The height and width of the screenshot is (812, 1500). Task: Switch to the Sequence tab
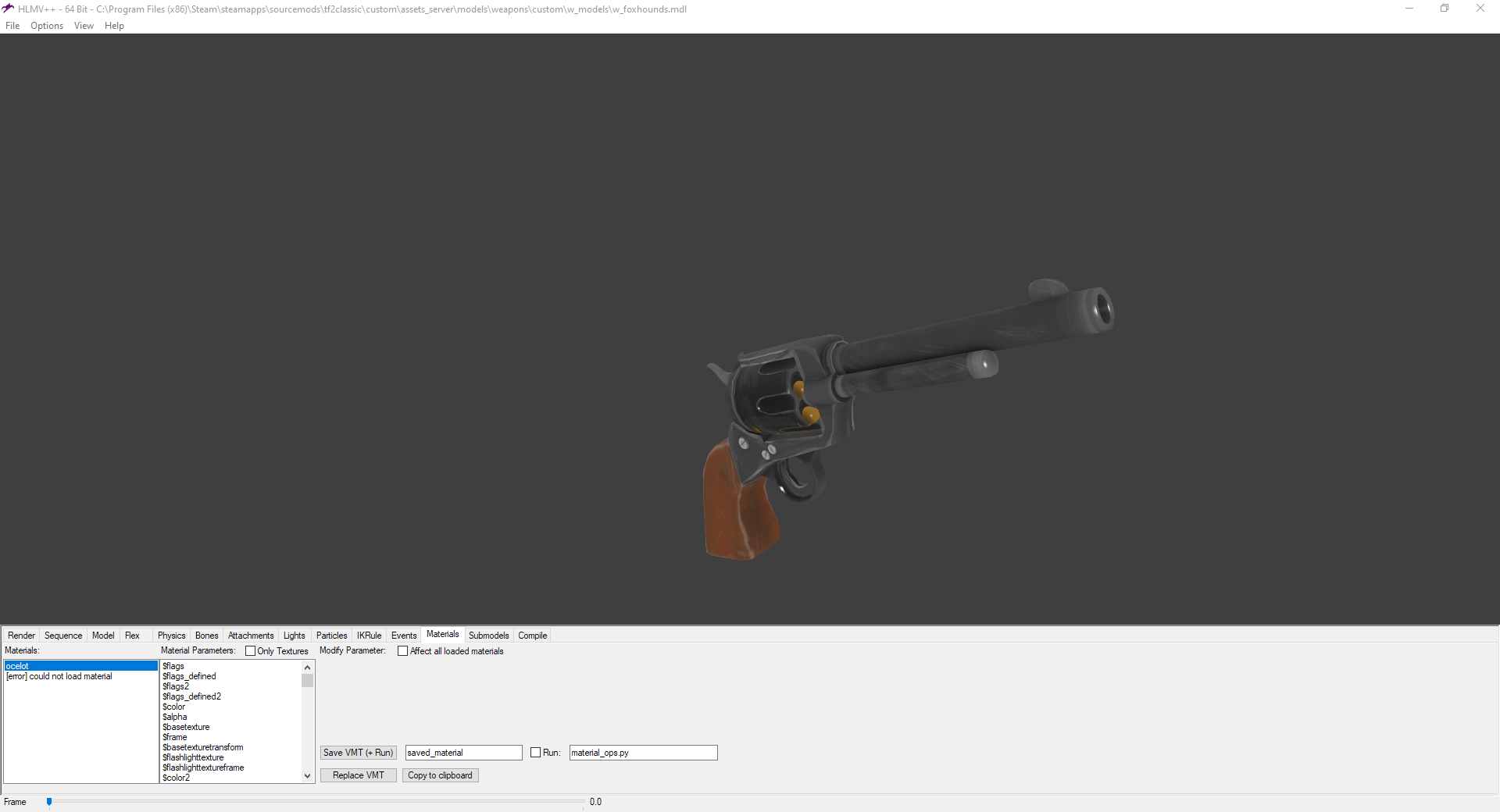(x=63, y=636)
